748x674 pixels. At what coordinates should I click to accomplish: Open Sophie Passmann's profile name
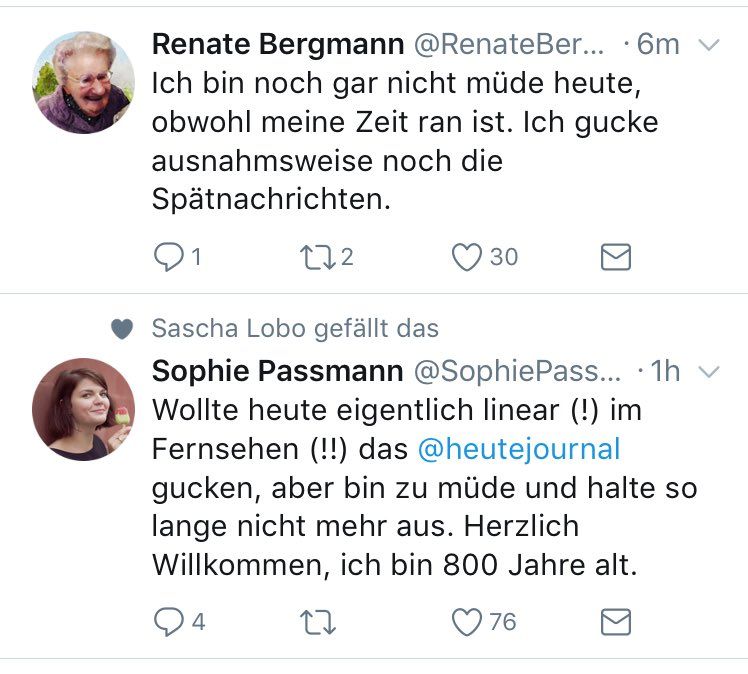[x=277, y=371]
